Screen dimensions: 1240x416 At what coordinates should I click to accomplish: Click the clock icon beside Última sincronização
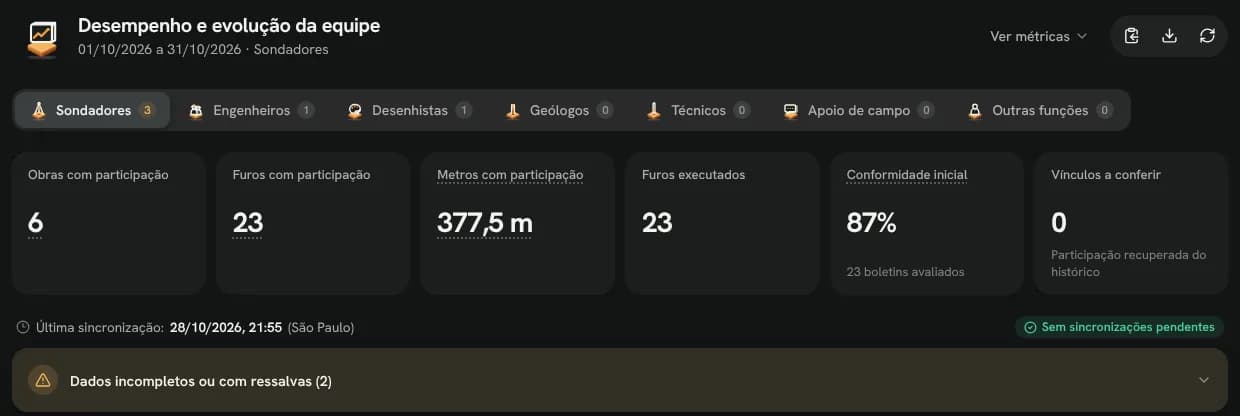click(23, 327)
